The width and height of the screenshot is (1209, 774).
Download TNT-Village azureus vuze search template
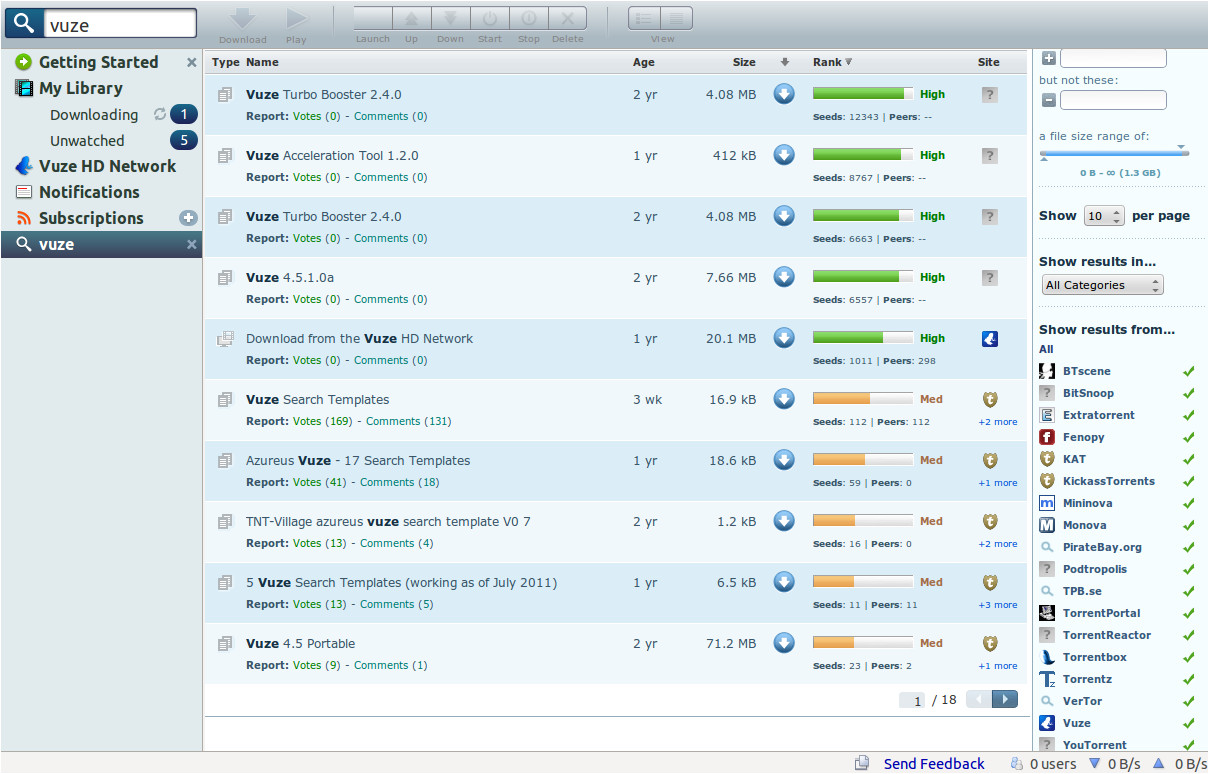coord(784,521)
